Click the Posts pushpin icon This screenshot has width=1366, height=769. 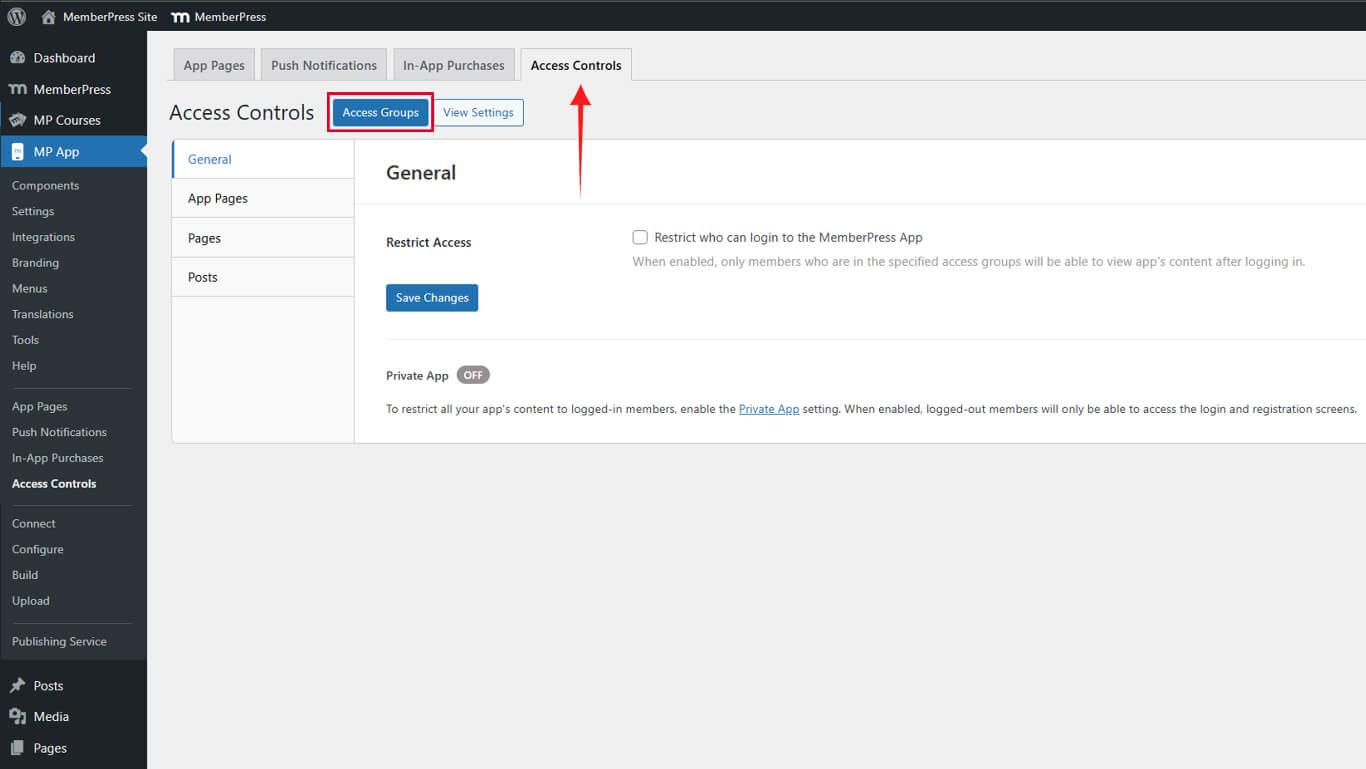17,686
